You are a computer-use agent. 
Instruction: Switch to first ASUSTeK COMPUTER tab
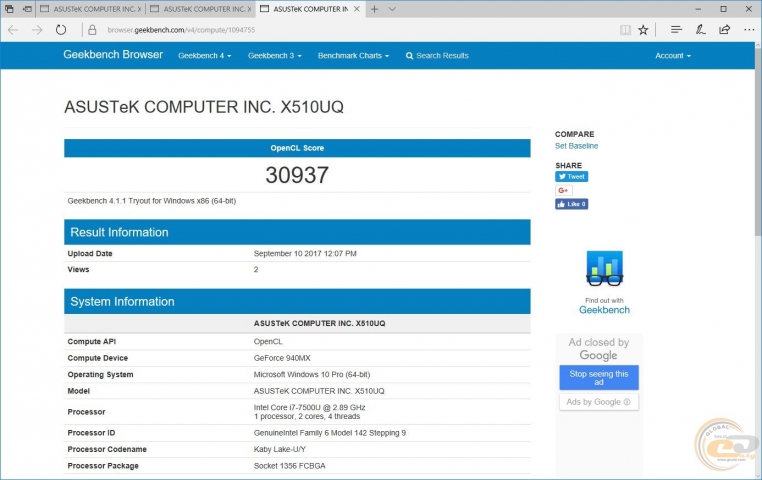coord(91,9)
